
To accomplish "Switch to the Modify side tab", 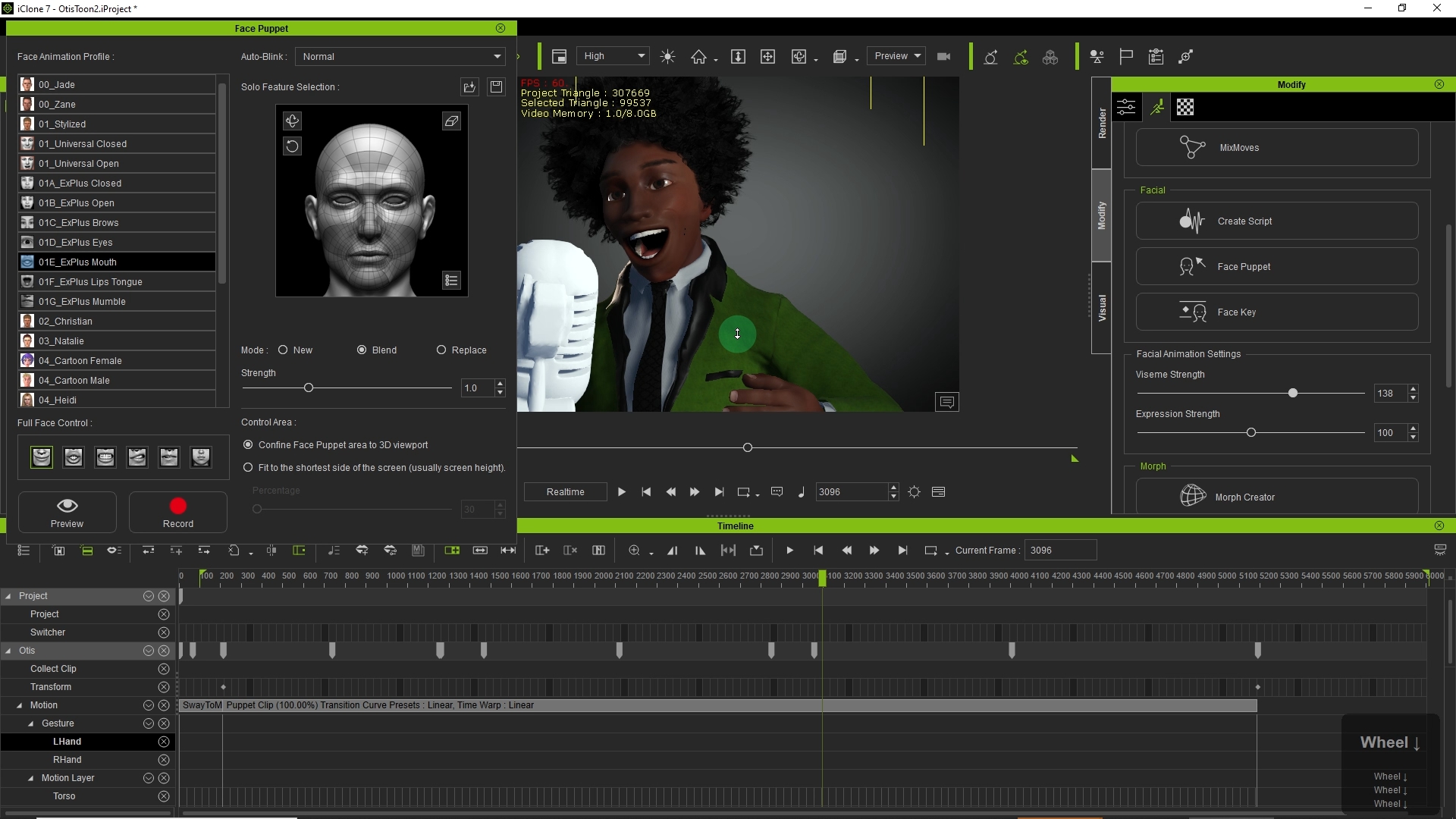I will [x=1102, y=215].
